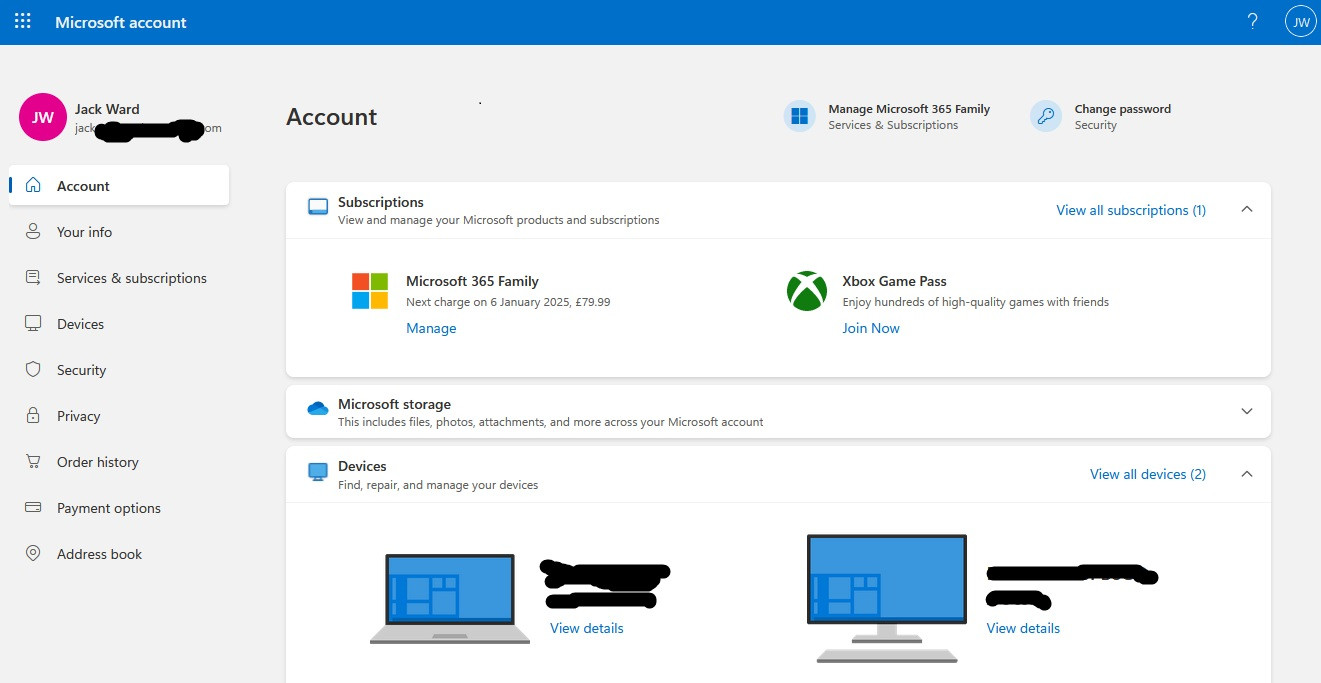This screenshot has height=683, width=1321.
Task: Collapse the Subscriptions section chevron
Action: 1247,209
